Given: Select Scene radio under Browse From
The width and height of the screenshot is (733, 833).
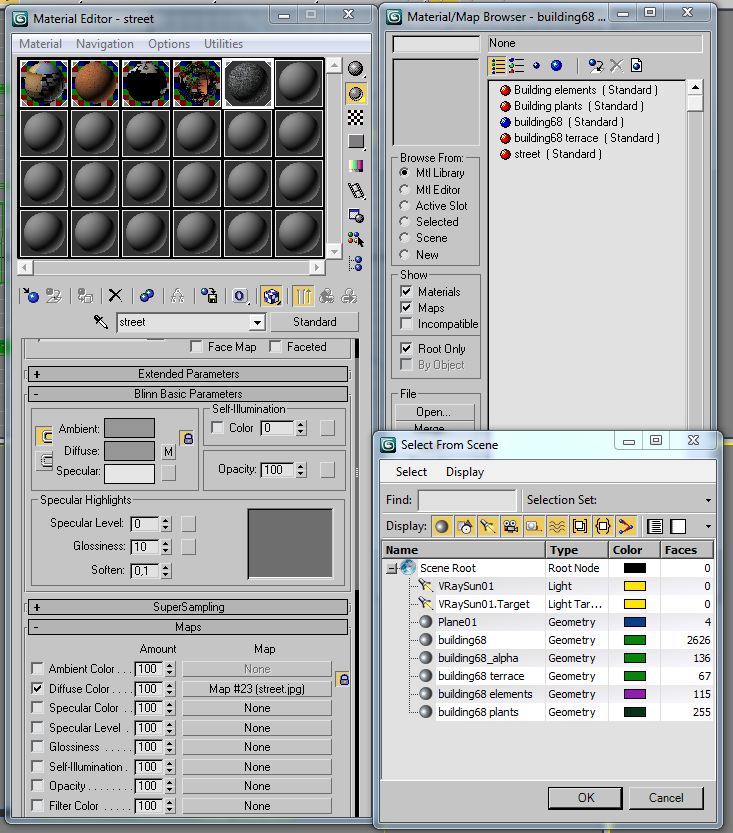Looking at the screenshot, I should (404, 237).
